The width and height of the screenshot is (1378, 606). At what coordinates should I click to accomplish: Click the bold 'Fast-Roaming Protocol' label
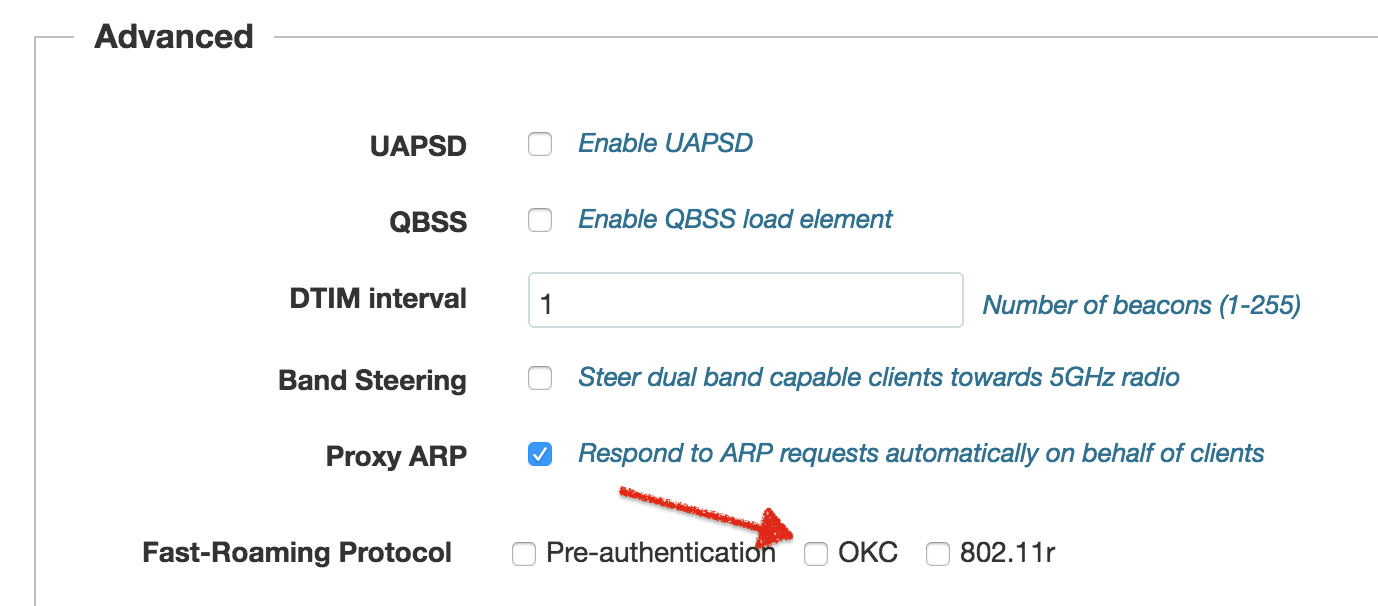pyautogui.click(x=297, y=552)
